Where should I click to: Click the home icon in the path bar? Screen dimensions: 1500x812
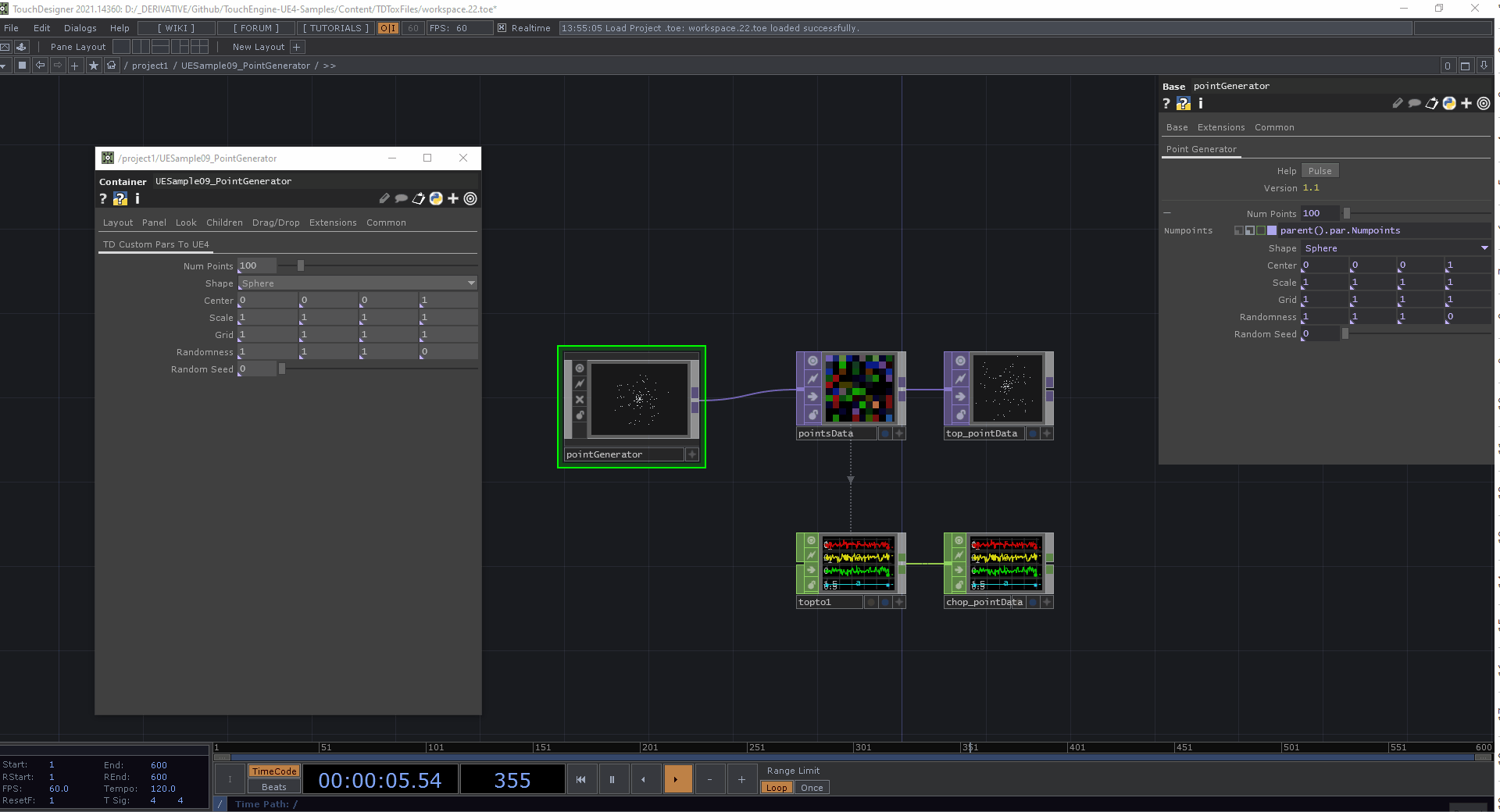click(x=111, y=66)
